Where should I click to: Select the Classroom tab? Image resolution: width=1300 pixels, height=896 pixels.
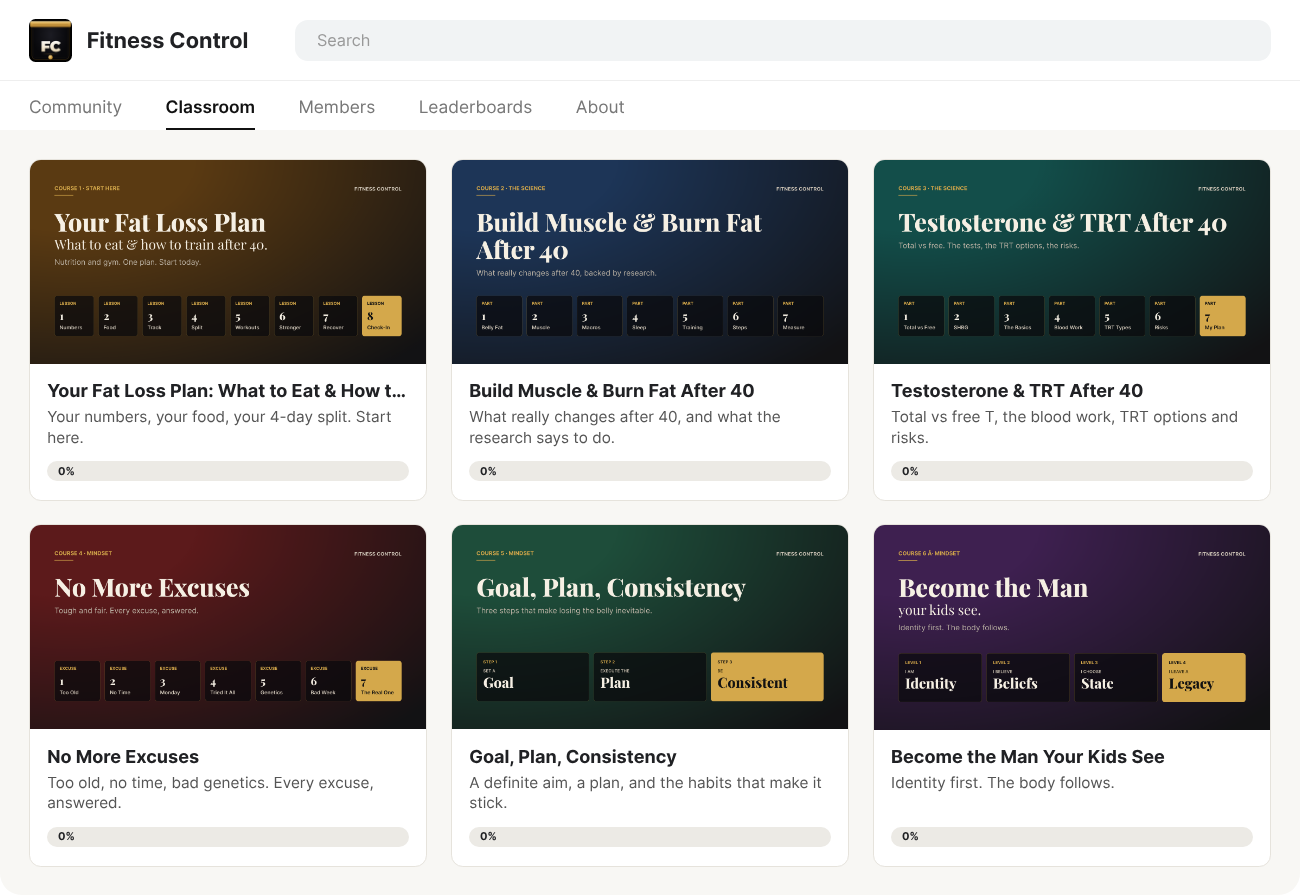210,107
